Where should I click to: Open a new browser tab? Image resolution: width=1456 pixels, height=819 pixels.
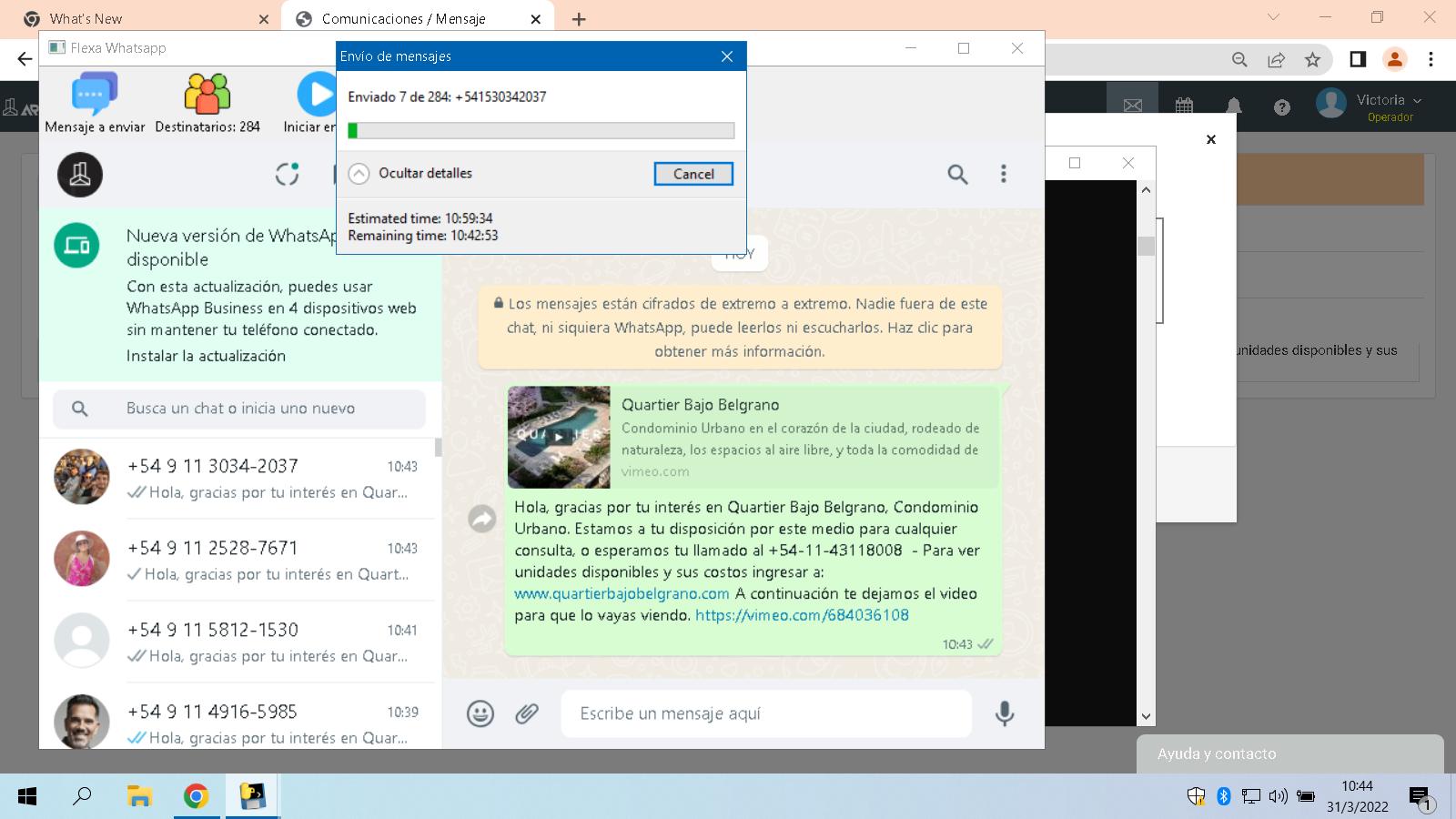pos(579,19)
